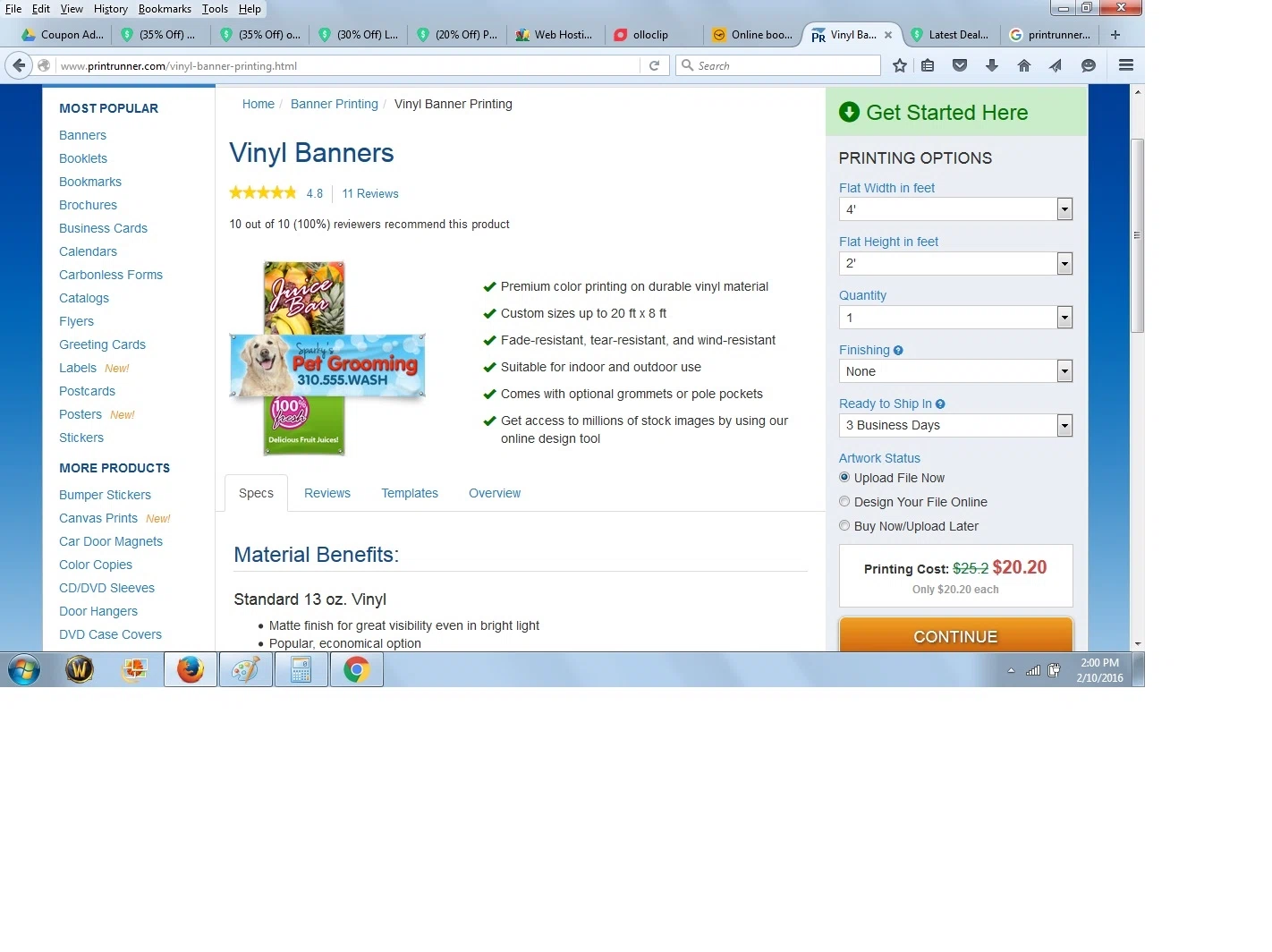Open the Bookmarks menu
1272x952 pixels.
point(165,9)
